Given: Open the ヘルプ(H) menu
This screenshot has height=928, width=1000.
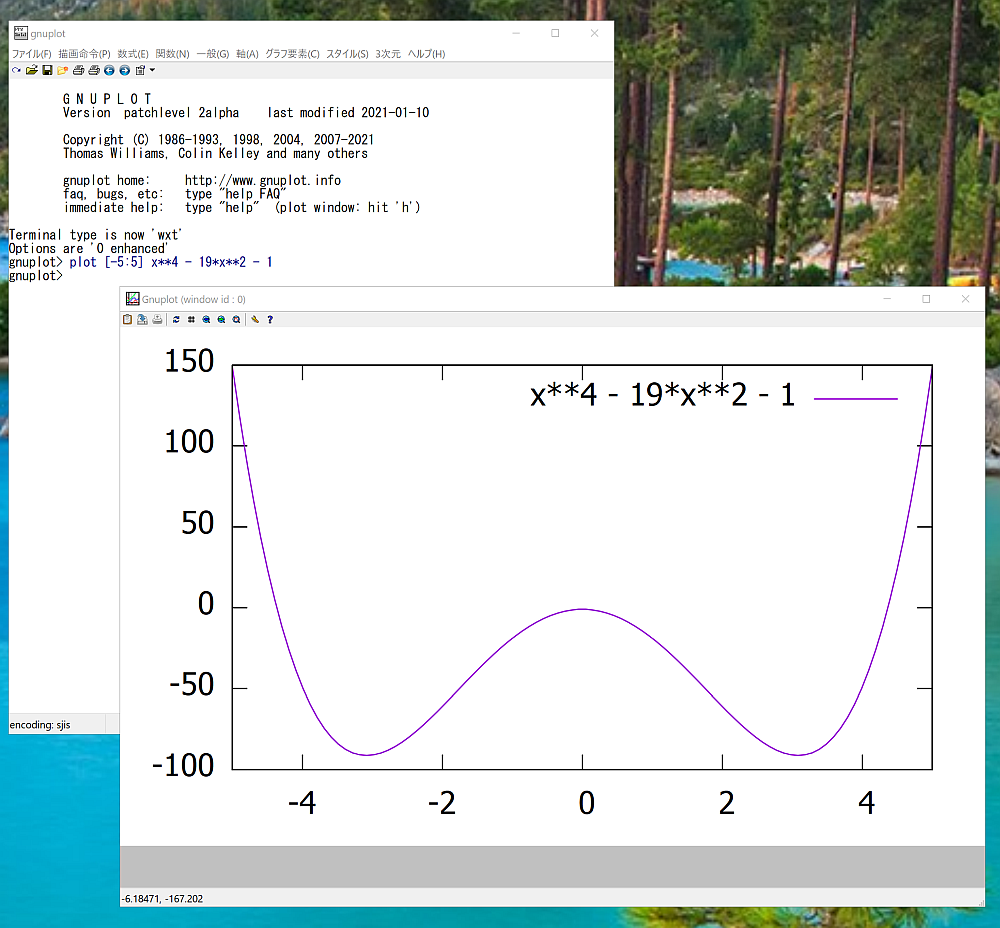Looking at the screenshot, I should (x=426, y=54).
